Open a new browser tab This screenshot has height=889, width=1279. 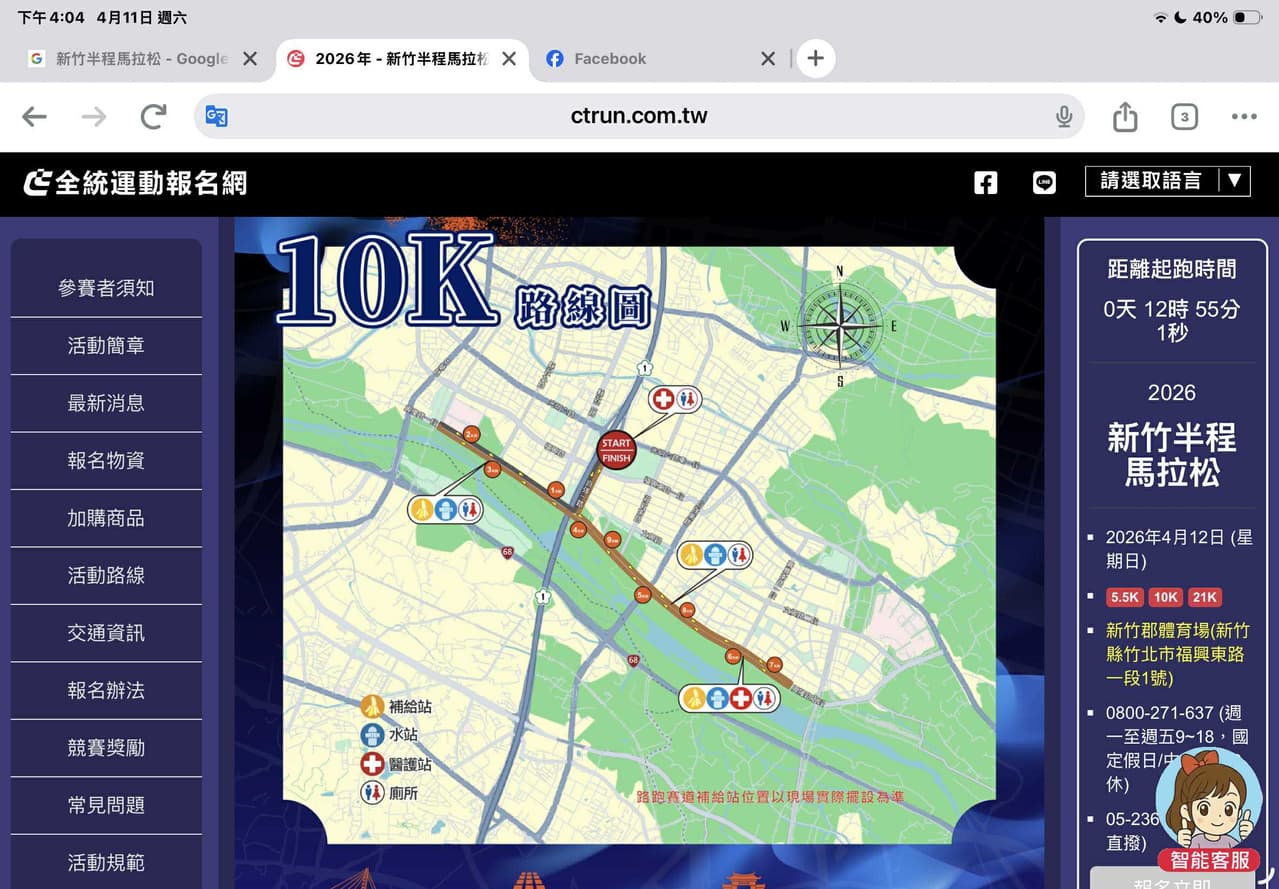point(815,59)
